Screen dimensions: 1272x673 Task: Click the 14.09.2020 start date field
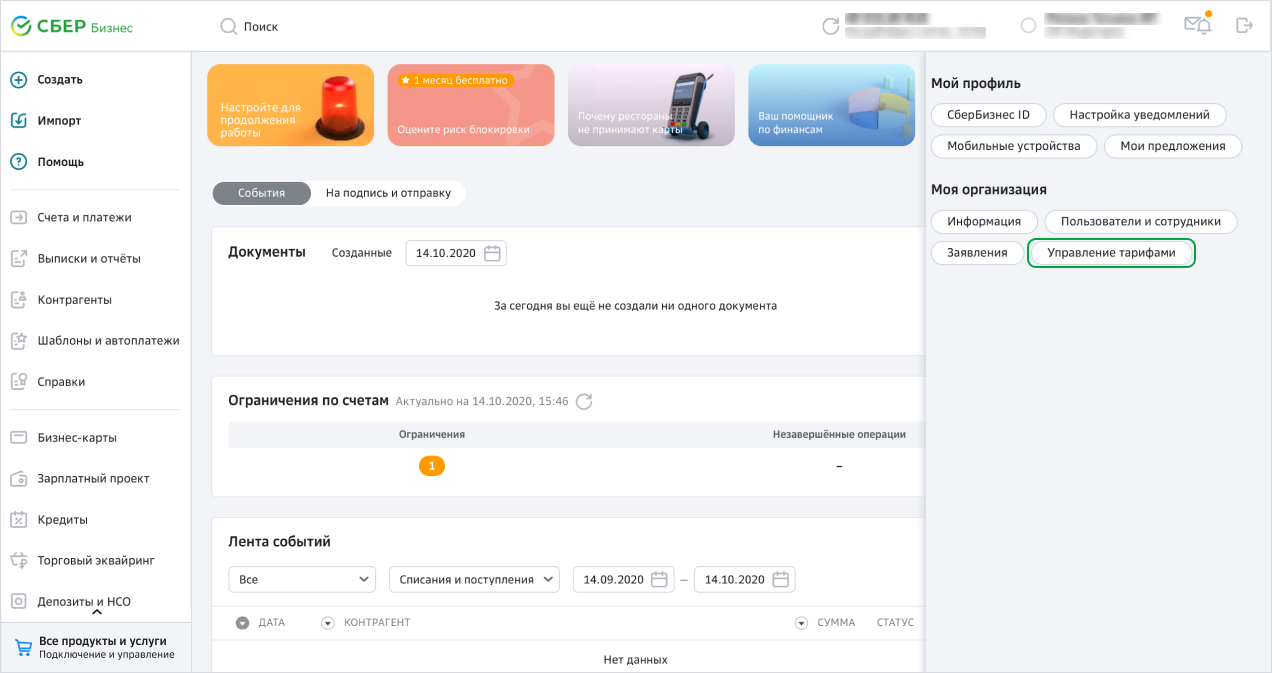point(623,579)
